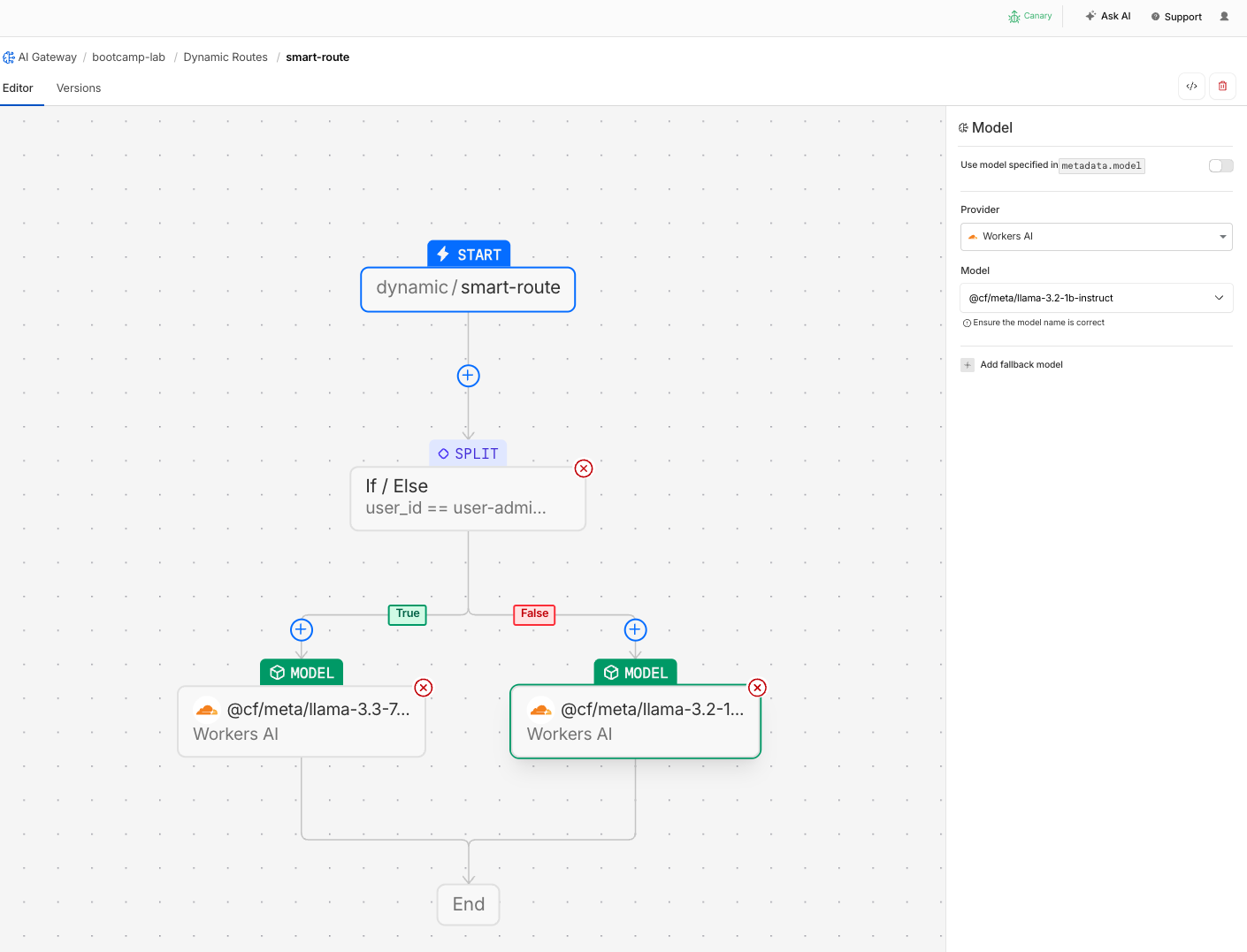
Task: Navigate to Dynamic Routes breadcrumb
Action: point(226,57)
